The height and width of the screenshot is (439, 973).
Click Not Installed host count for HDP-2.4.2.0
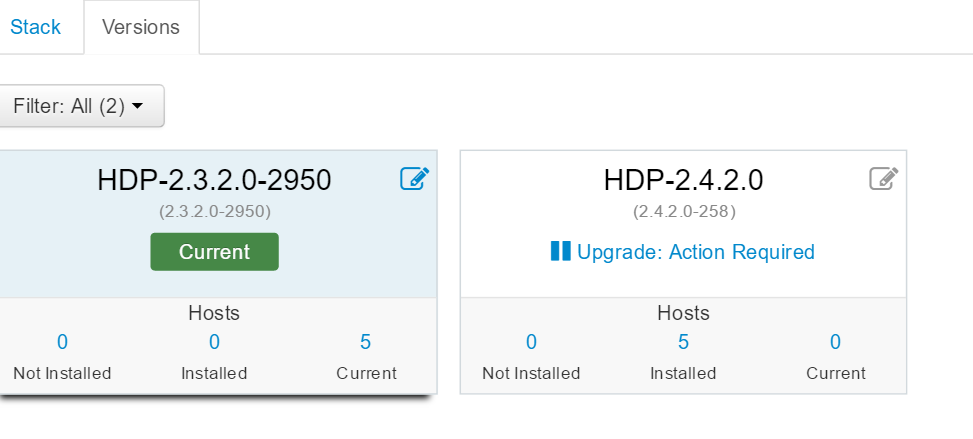coord(531,342)
